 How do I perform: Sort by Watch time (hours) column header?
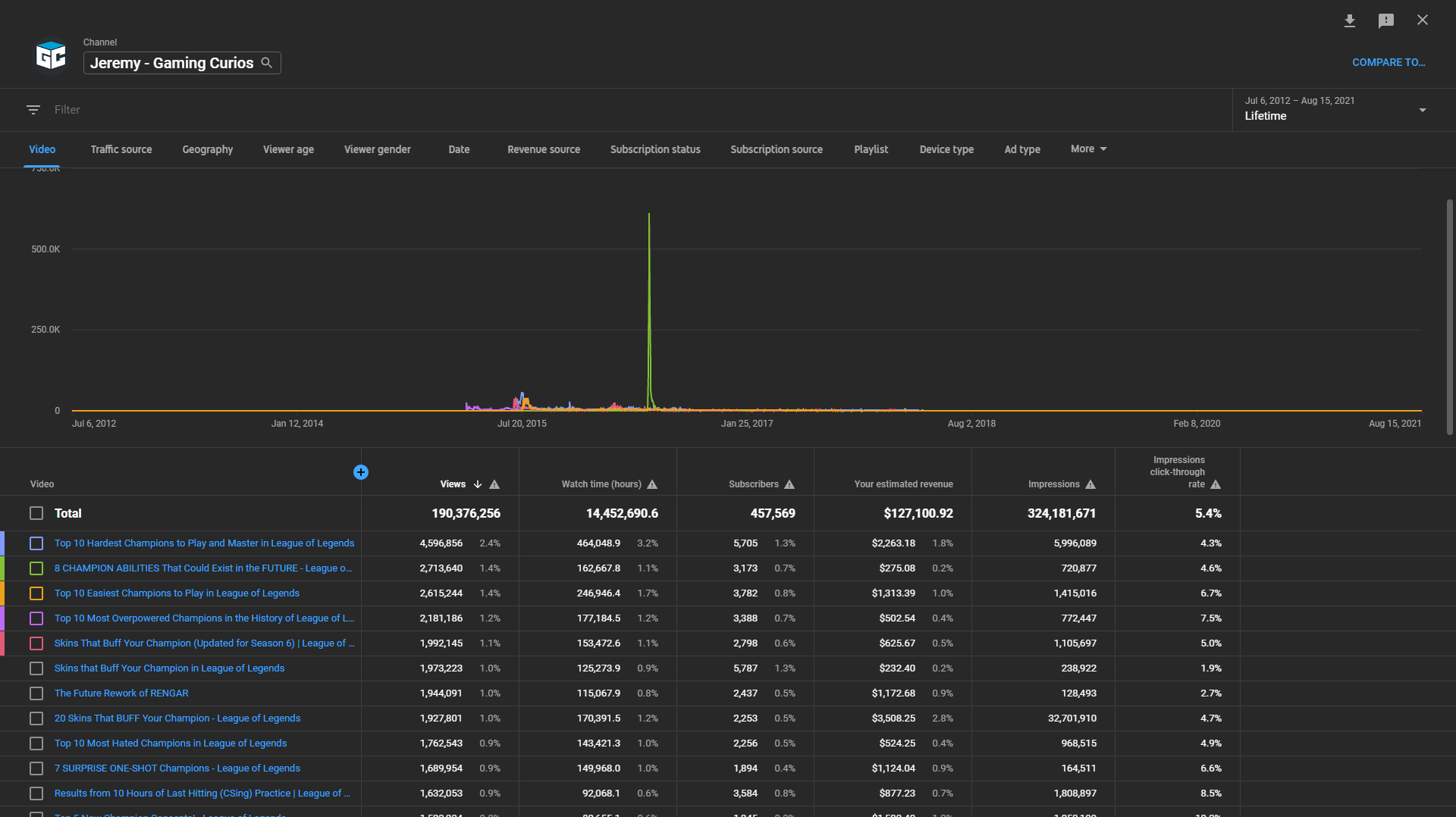tap(601, 484)
